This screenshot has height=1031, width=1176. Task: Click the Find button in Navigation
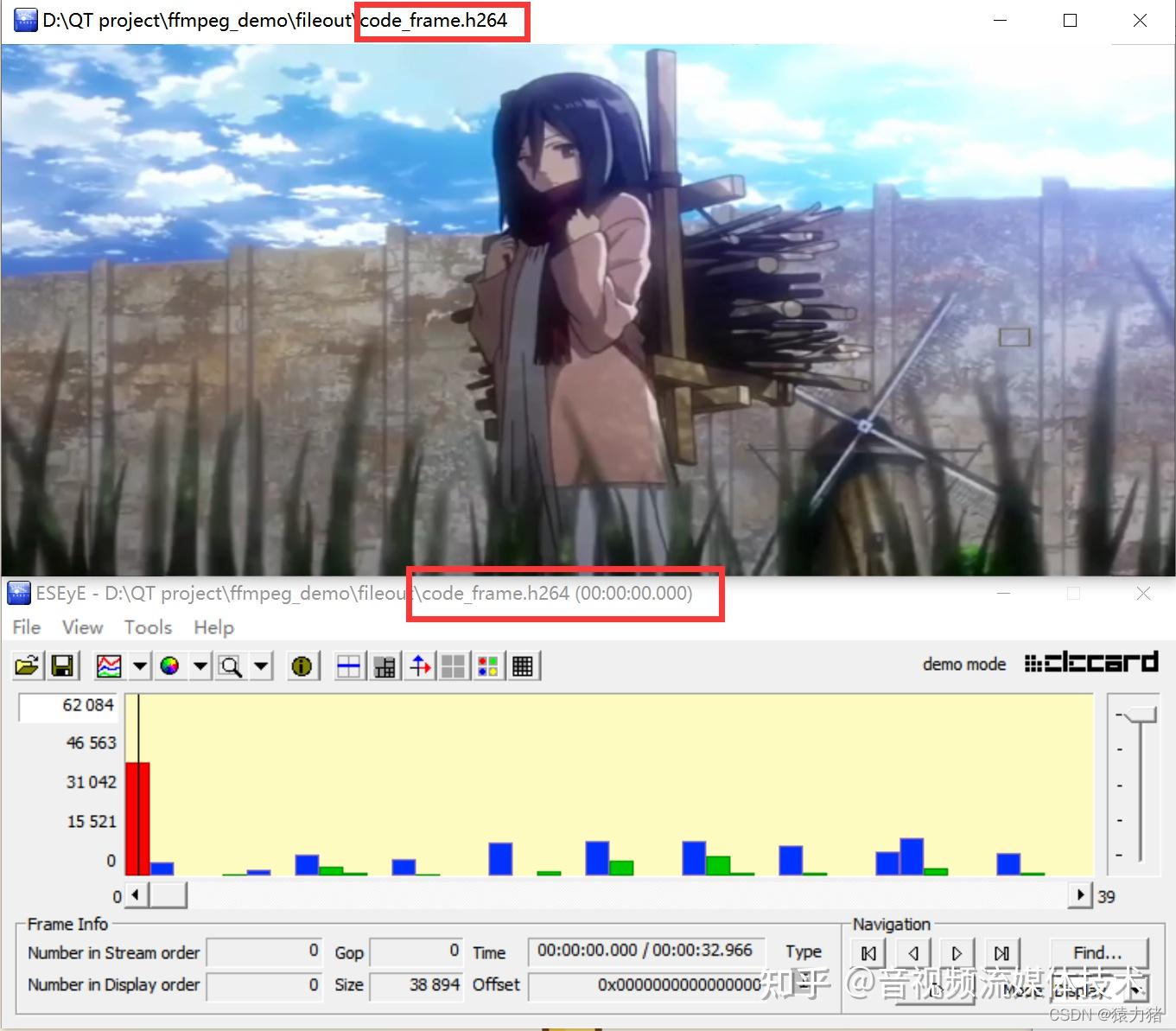1098,951
